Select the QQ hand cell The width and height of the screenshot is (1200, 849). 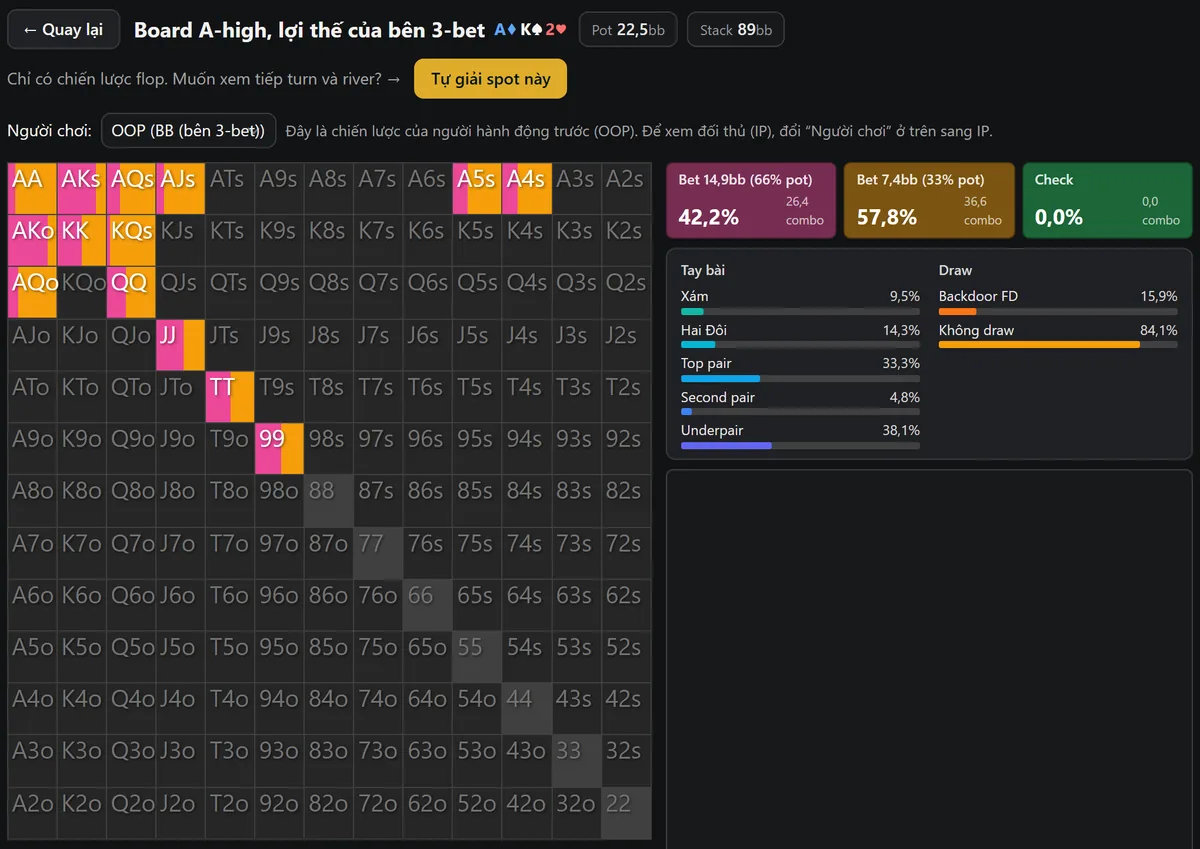131,292
